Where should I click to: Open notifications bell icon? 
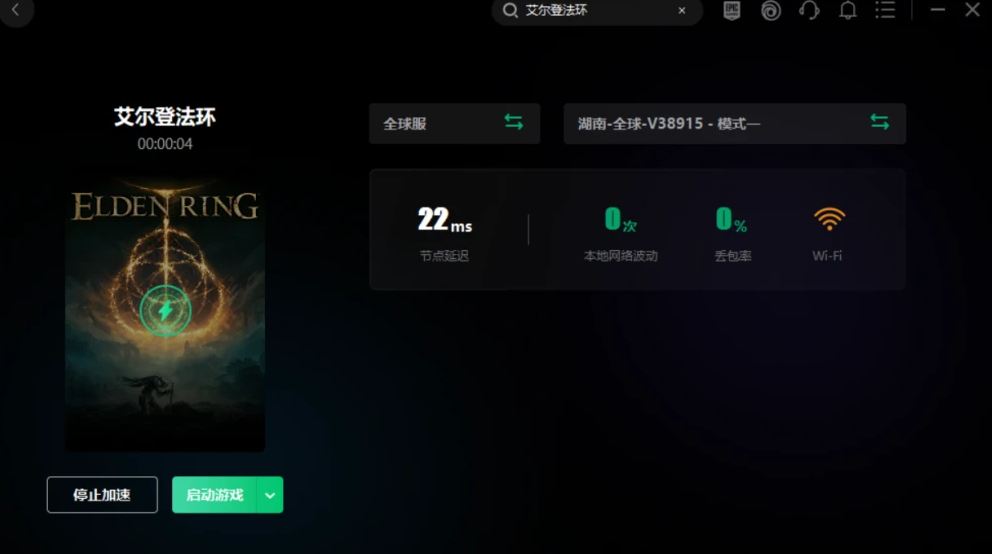tap(848, 10)
